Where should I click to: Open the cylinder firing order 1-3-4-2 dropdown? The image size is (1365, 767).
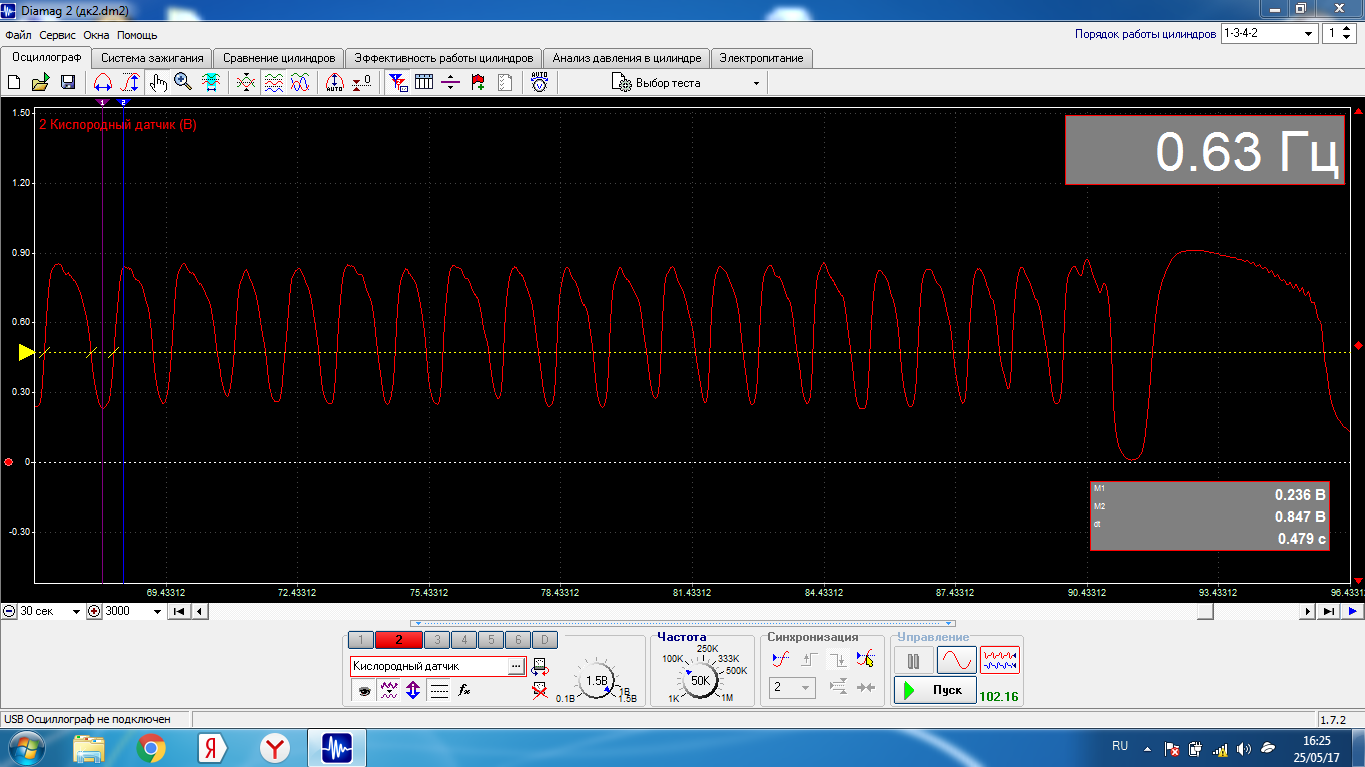(1269, 33)
